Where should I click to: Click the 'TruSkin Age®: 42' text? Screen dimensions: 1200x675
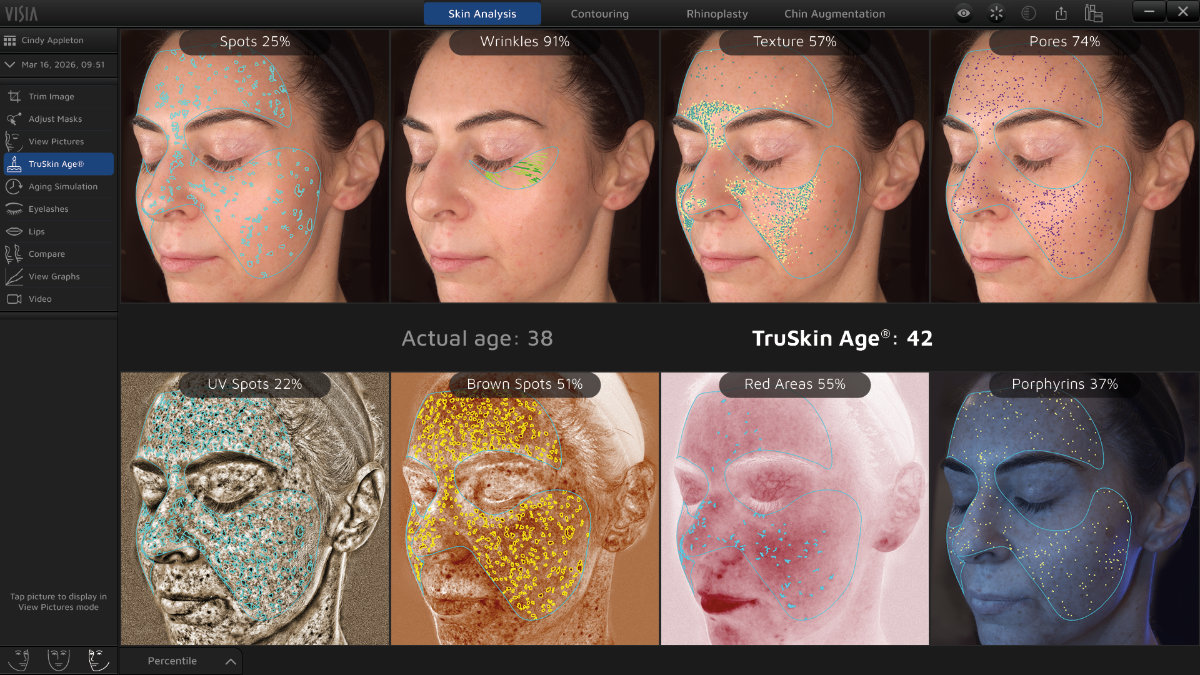(842, 338)
